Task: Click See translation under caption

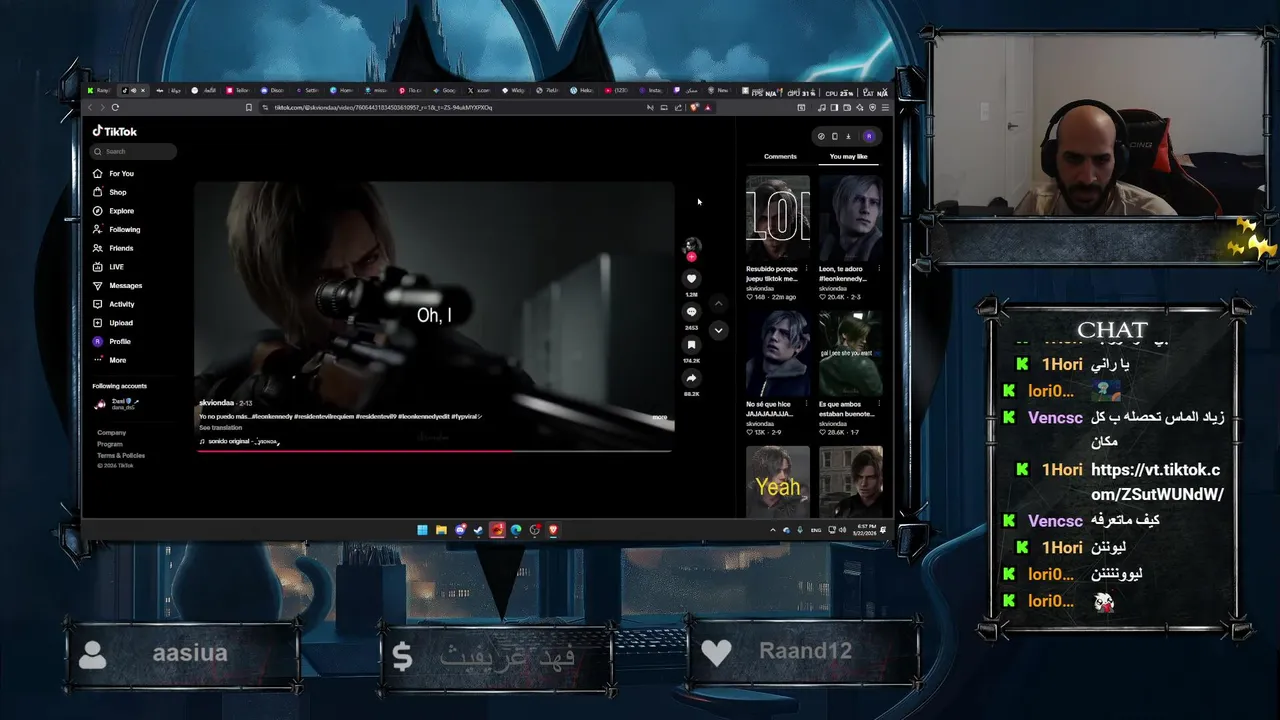Action: click(x=220, y=428)
